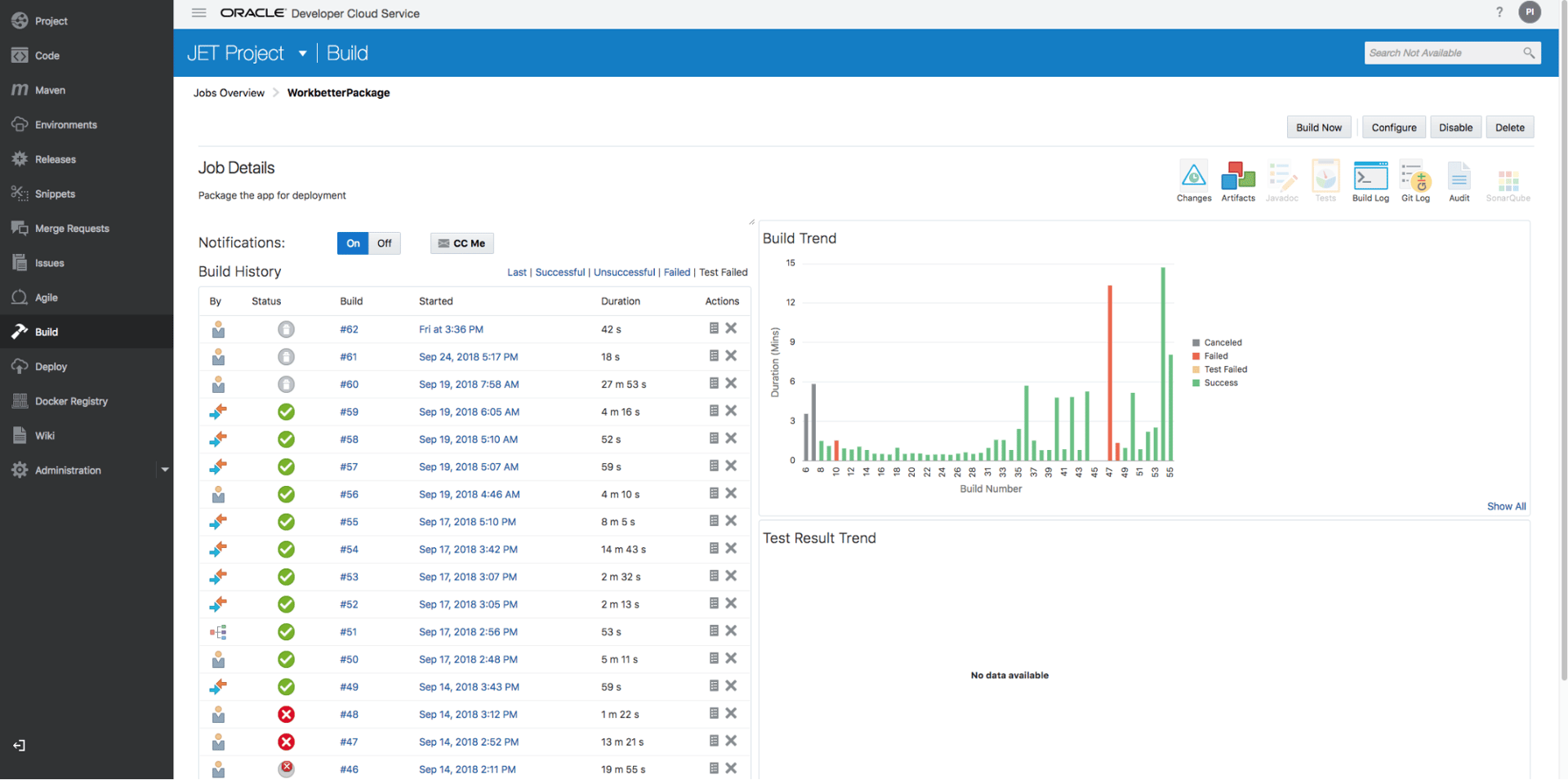This screenshot has width=1568, height=780.
Task: Click the Configure button
Action: [x=1394, y=127]
